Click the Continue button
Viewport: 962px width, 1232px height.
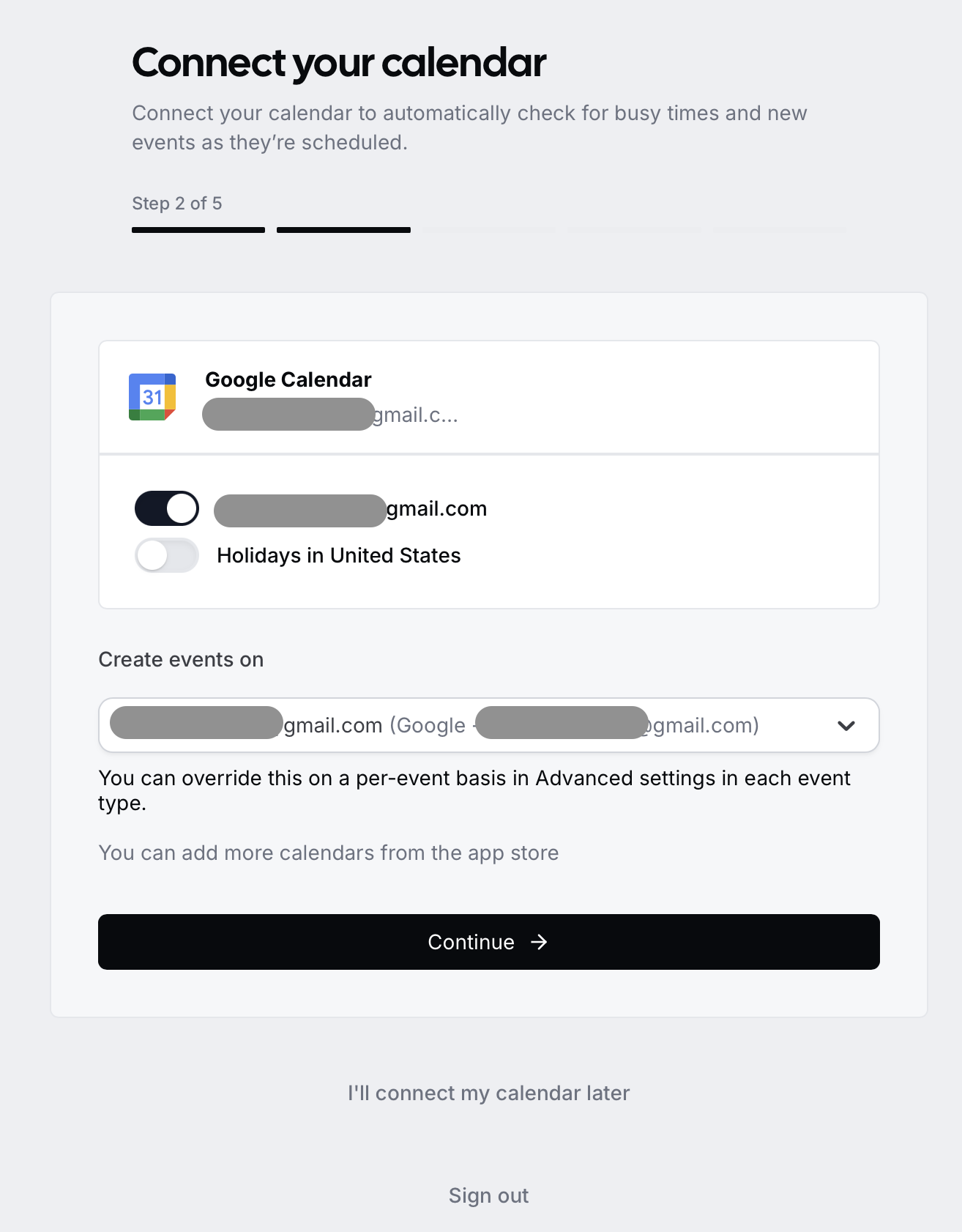coord(489,942)
